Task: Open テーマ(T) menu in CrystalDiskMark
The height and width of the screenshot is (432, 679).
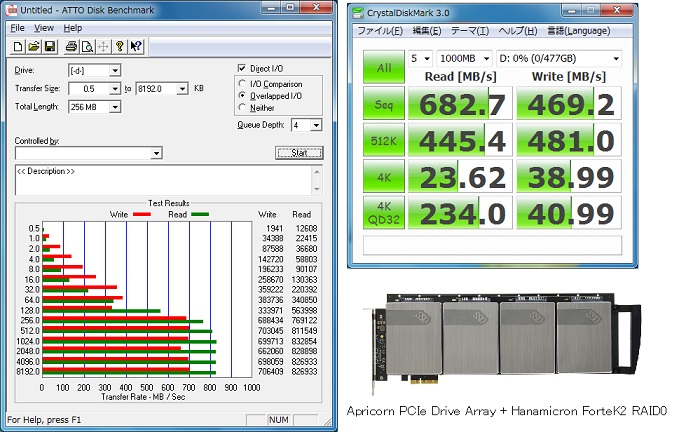Action: 470,31
